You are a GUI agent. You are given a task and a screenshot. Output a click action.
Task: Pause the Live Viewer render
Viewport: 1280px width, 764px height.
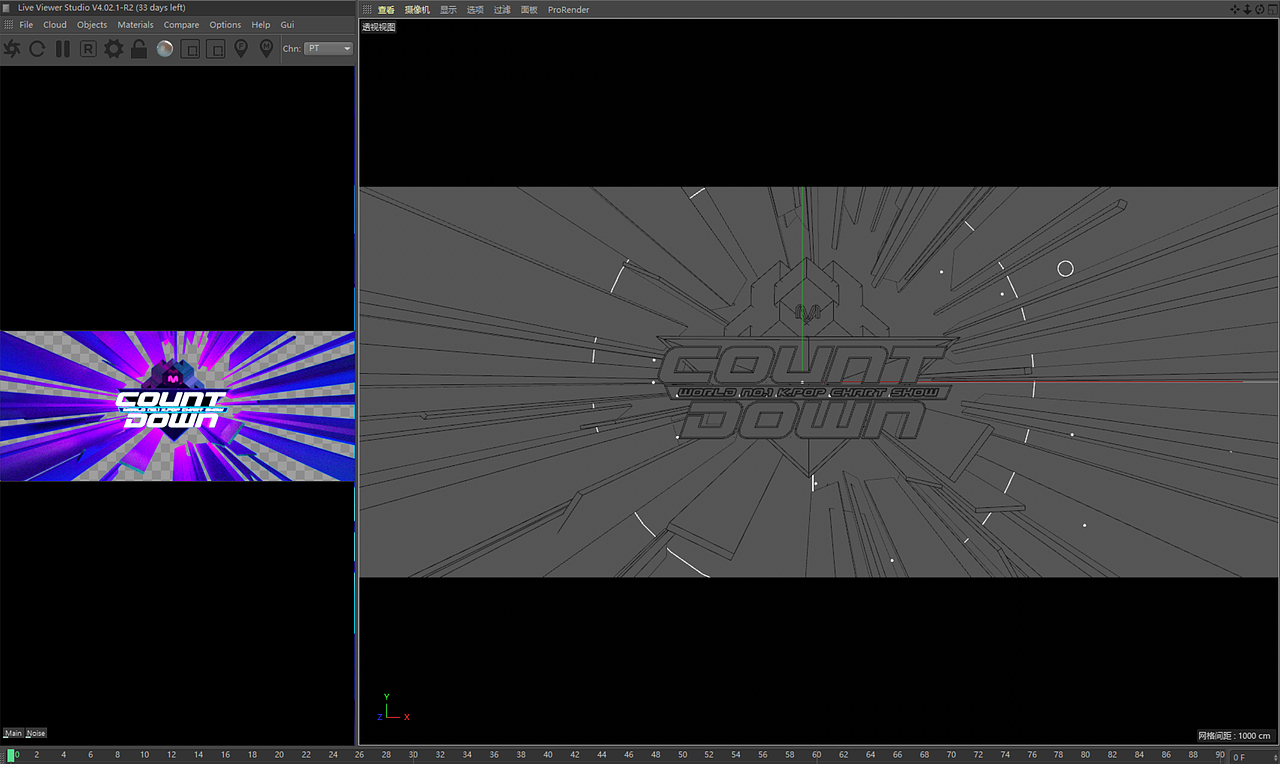point(63,48)
